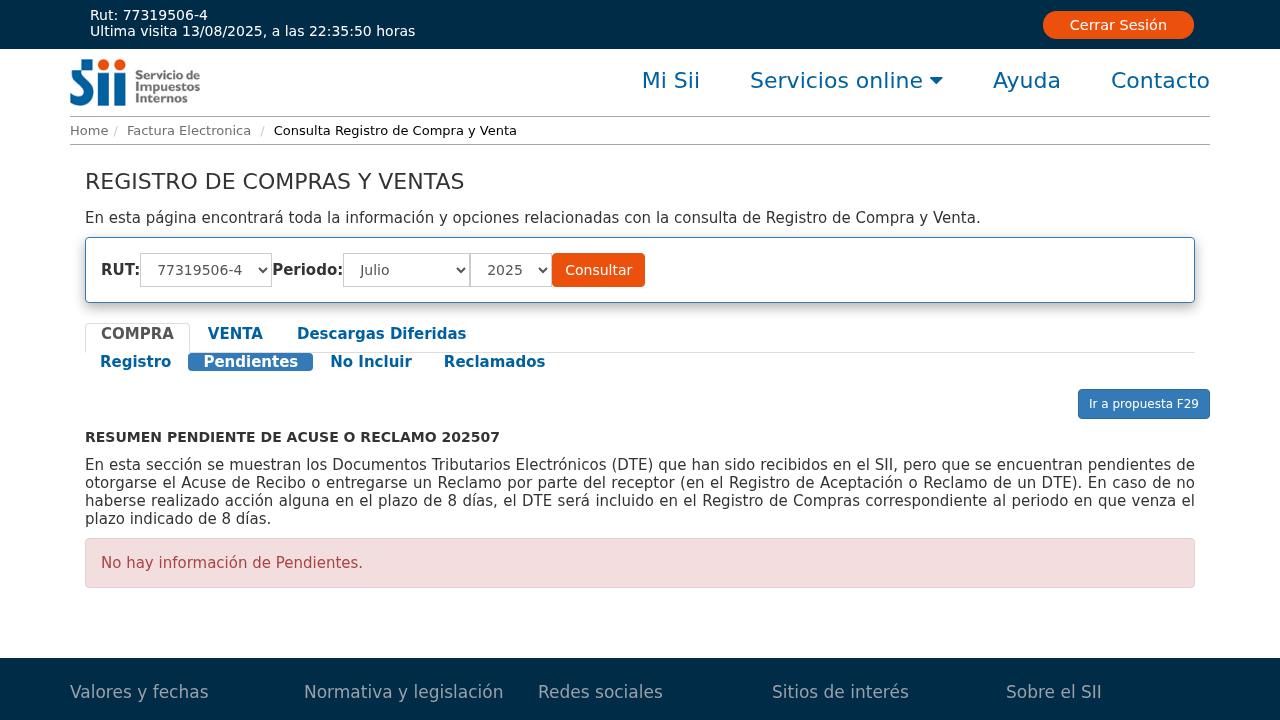
Task: Click the SII logo
Action: (x=135, y=82)
